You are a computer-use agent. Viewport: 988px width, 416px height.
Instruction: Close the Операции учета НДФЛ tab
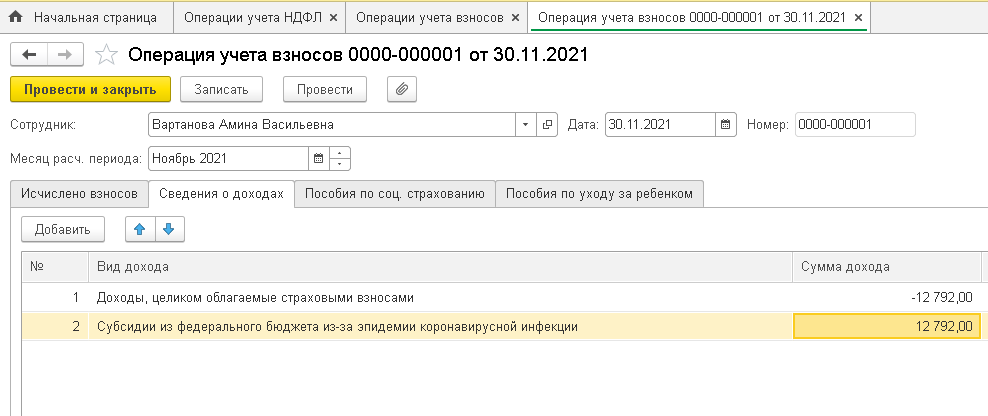click(333, 18)
